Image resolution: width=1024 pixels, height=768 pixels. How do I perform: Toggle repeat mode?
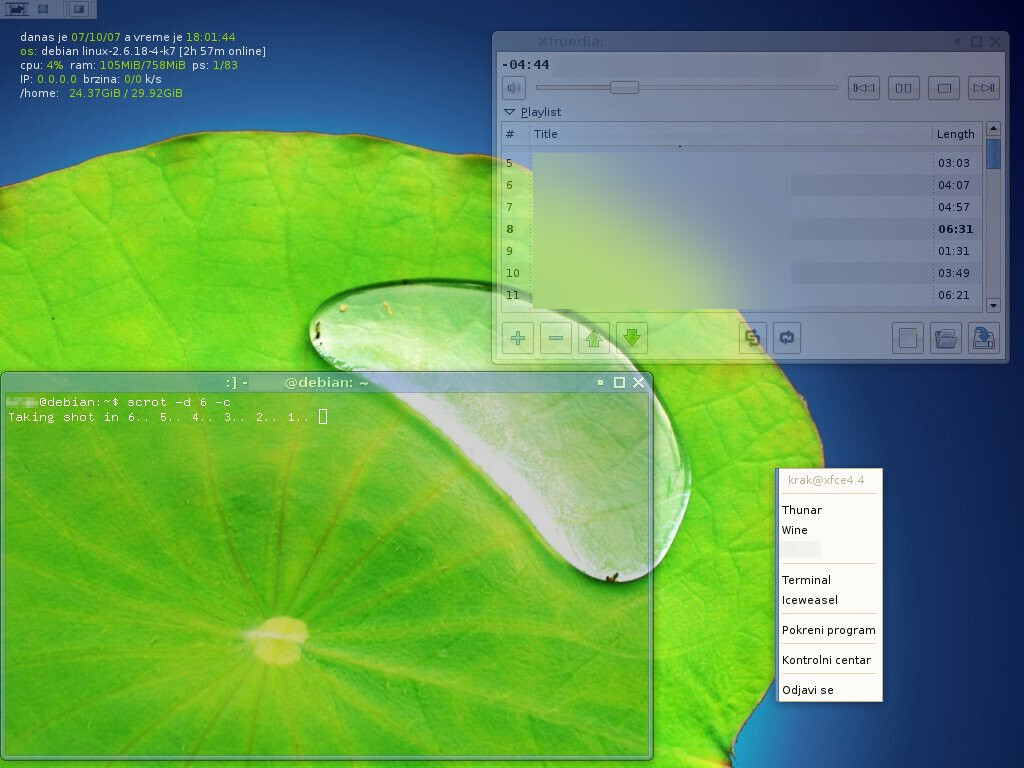pos(787,338)
